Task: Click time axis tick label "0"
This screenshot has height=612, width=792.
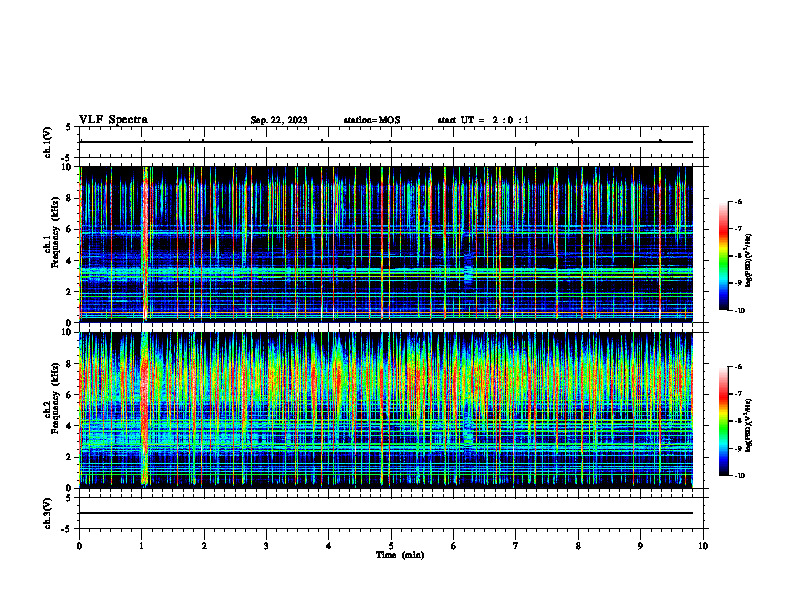Action: click(x=79, y=546)
